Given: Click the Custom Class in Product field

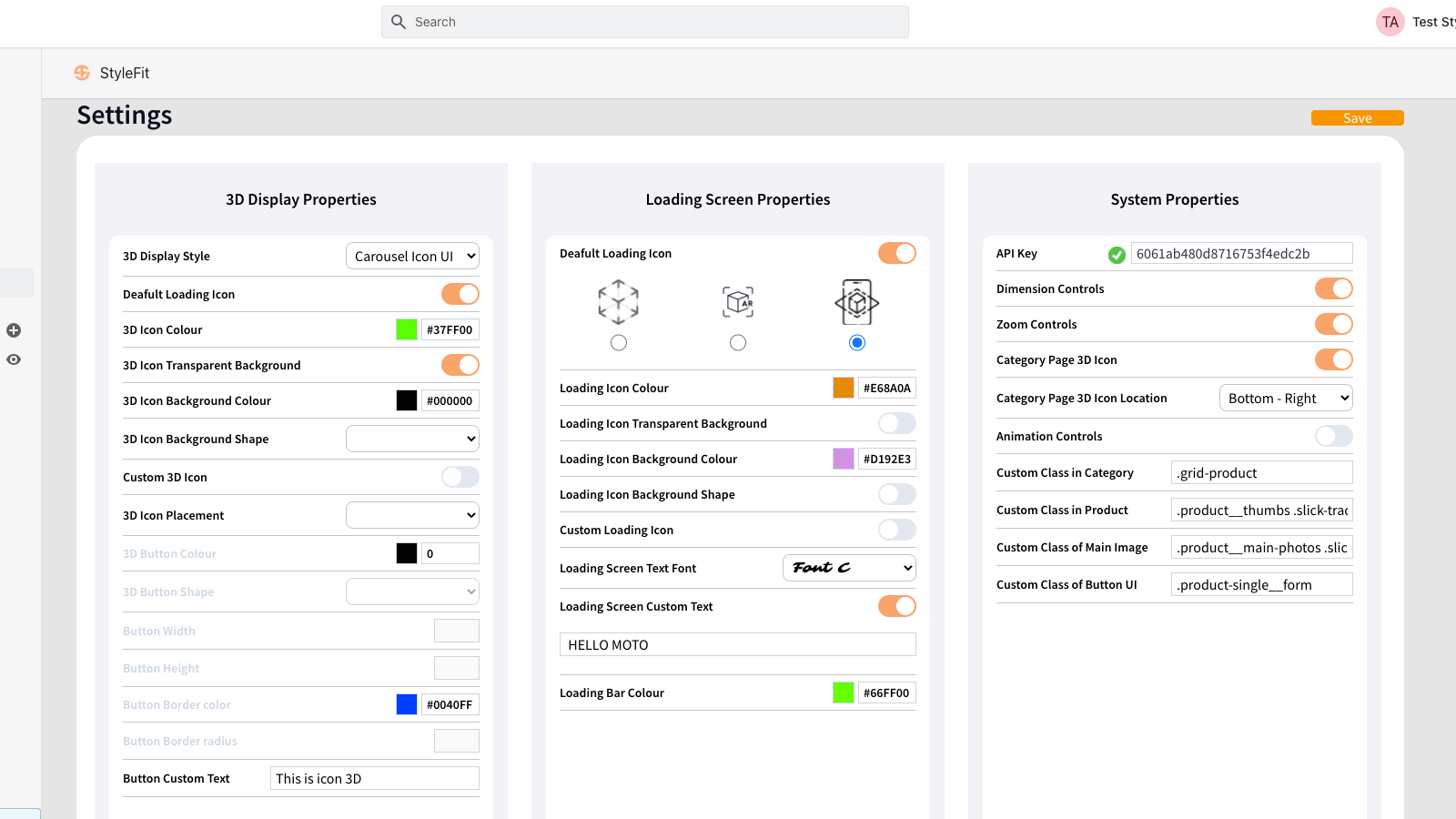Looking at the screenshot, I should 1262,510.
